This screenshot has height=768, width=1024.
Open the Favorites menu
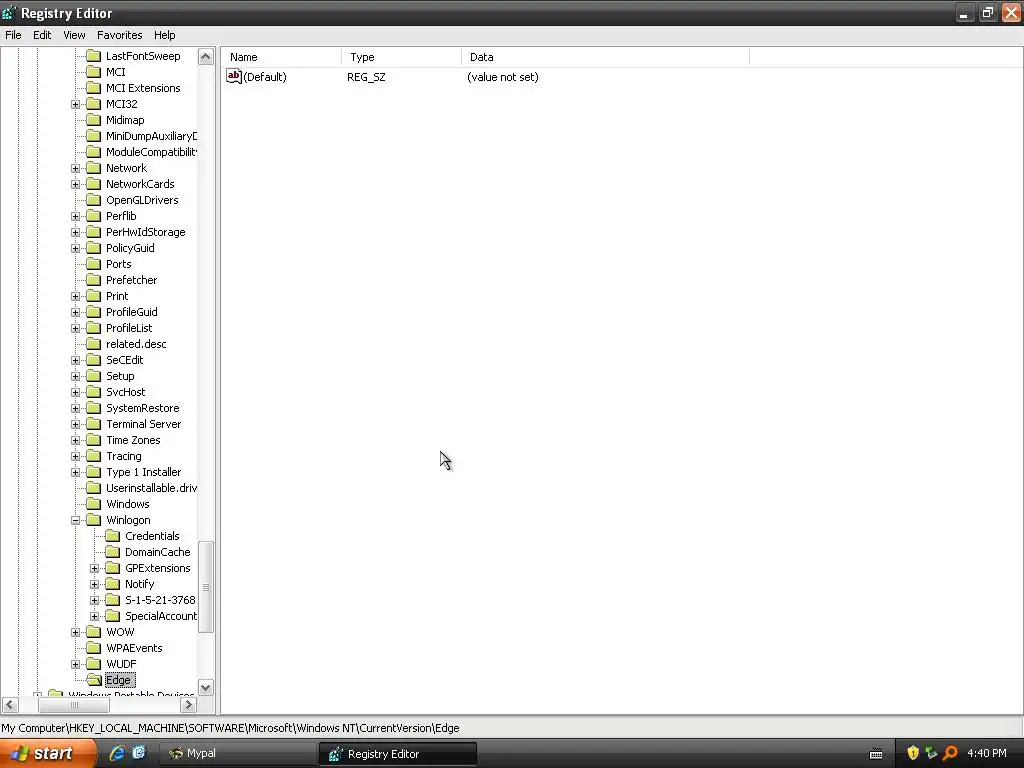(x=120, y=35)
